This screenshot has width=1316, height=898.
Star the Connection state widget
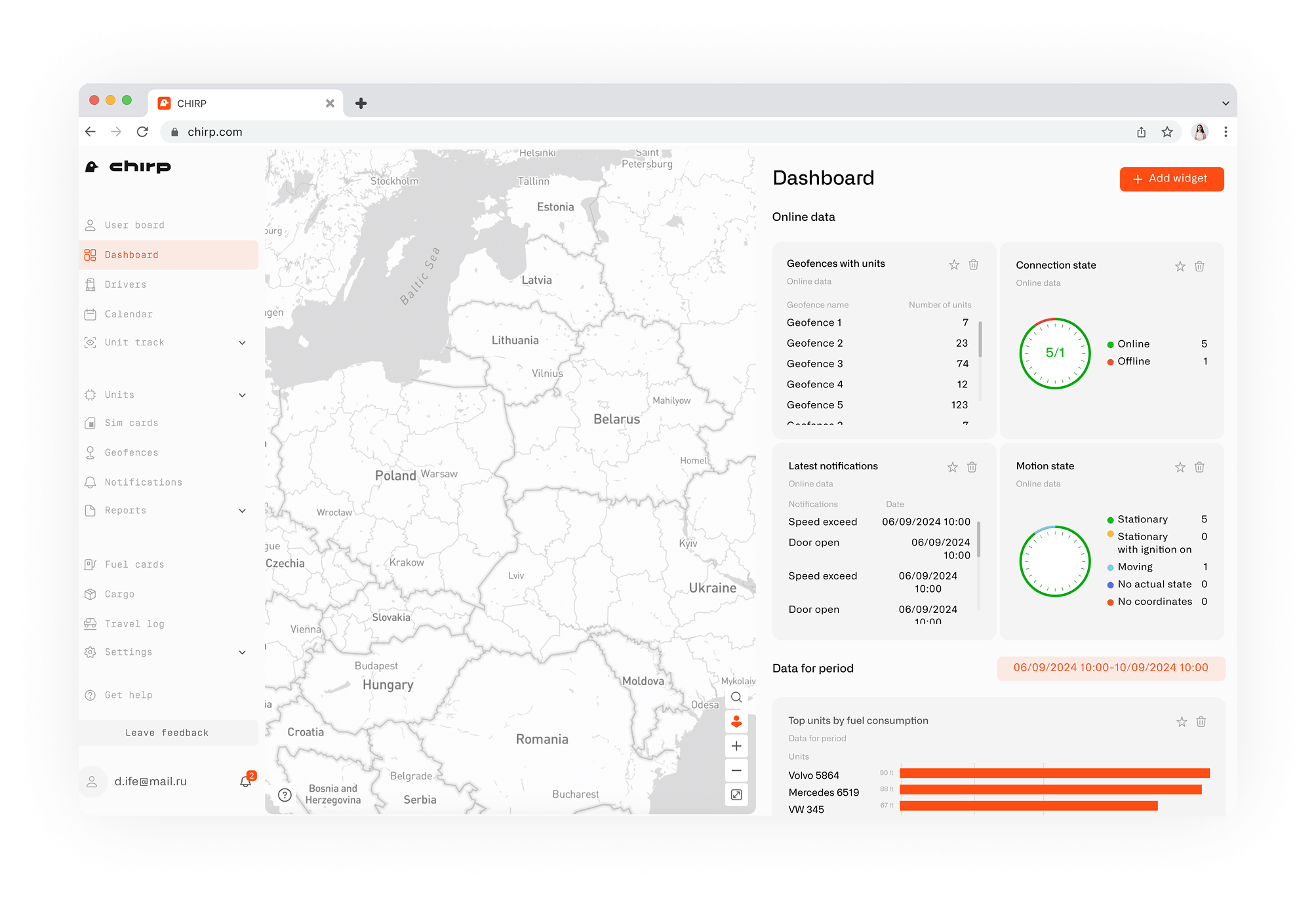[1180, 266]
